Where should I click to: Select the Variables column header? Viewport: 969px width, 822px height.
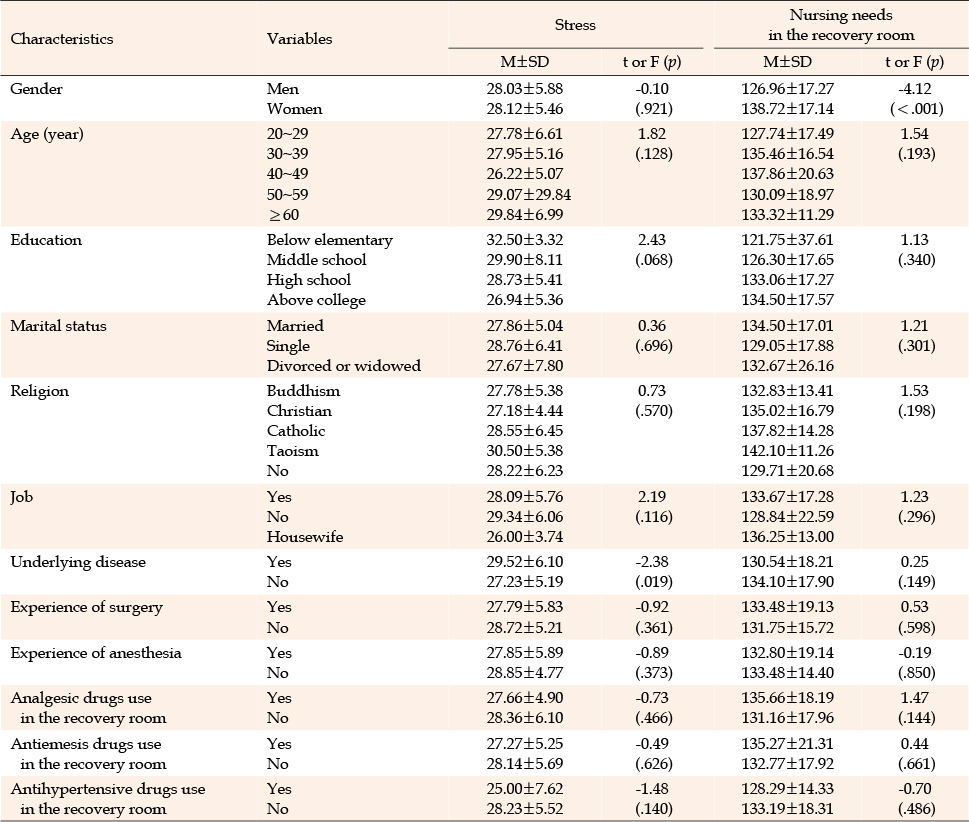[x=299, y=39]
